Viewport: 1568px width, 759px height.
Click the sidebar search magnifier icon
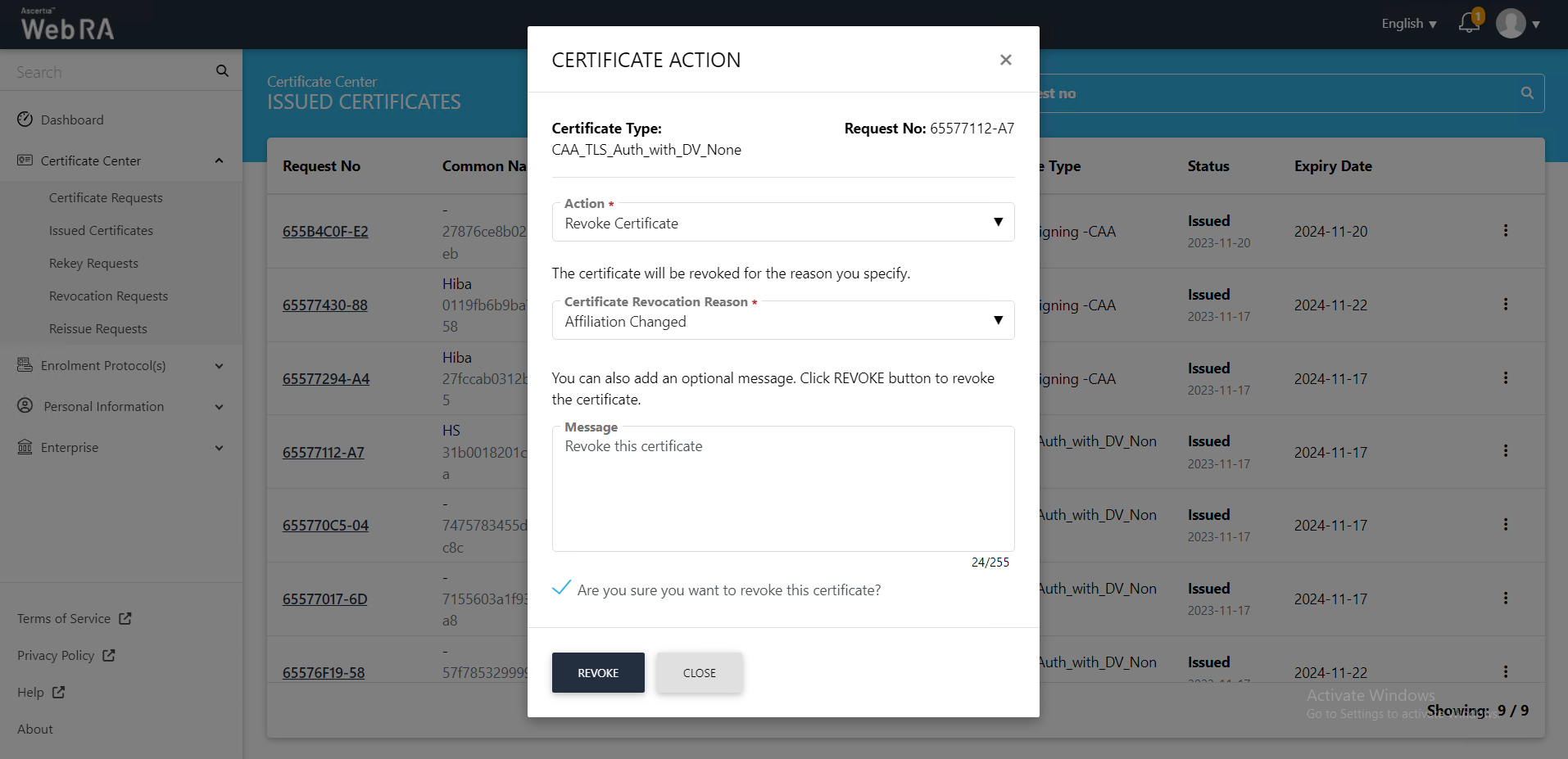click(x=222, y=71)
